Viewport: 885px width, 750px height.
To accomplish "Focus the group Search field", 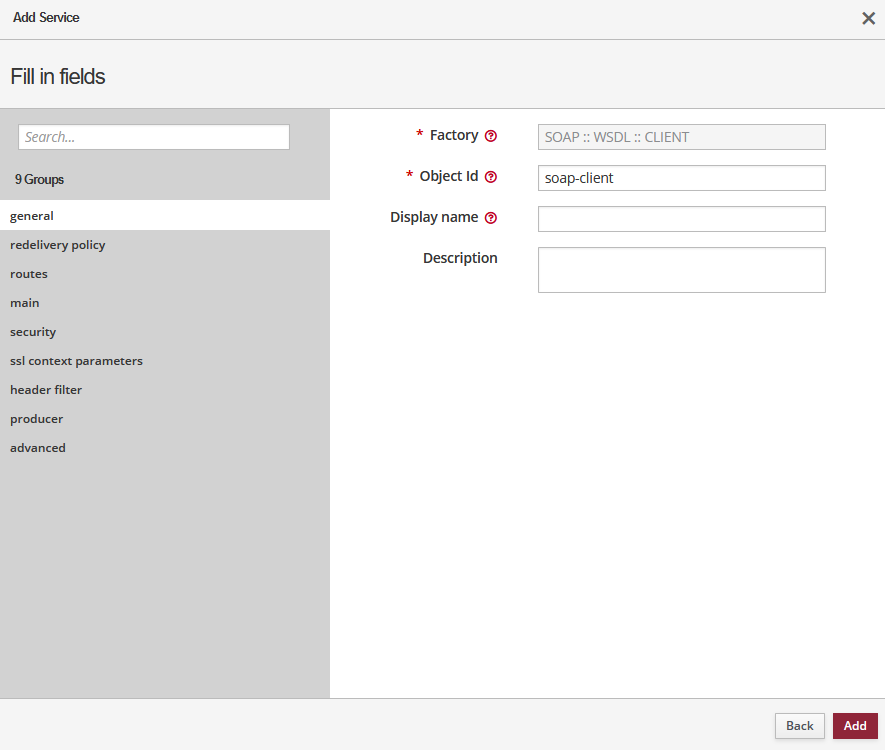I will [154, 137].
